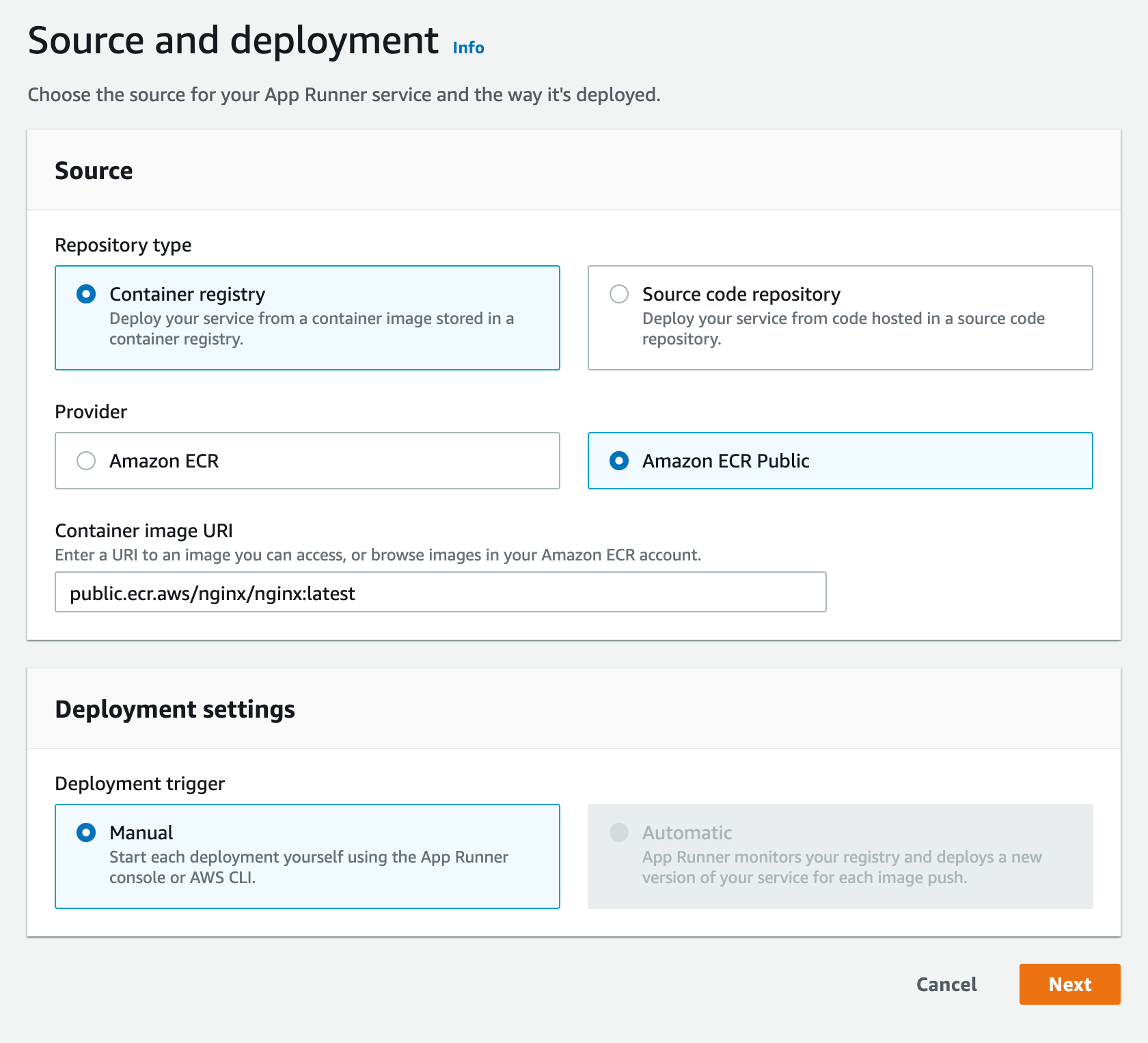Click the Amazon ECR Public provider card
Viewport: 1148px width, 1043px height.
click(x=839, y=461)
